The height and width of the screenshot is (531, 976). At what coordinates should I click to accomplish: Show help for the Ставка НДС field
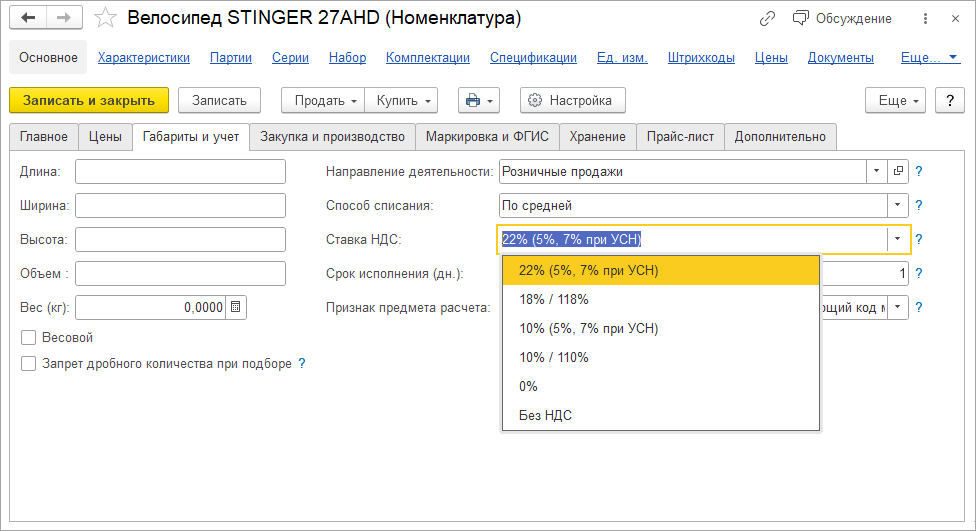(919, 239)
